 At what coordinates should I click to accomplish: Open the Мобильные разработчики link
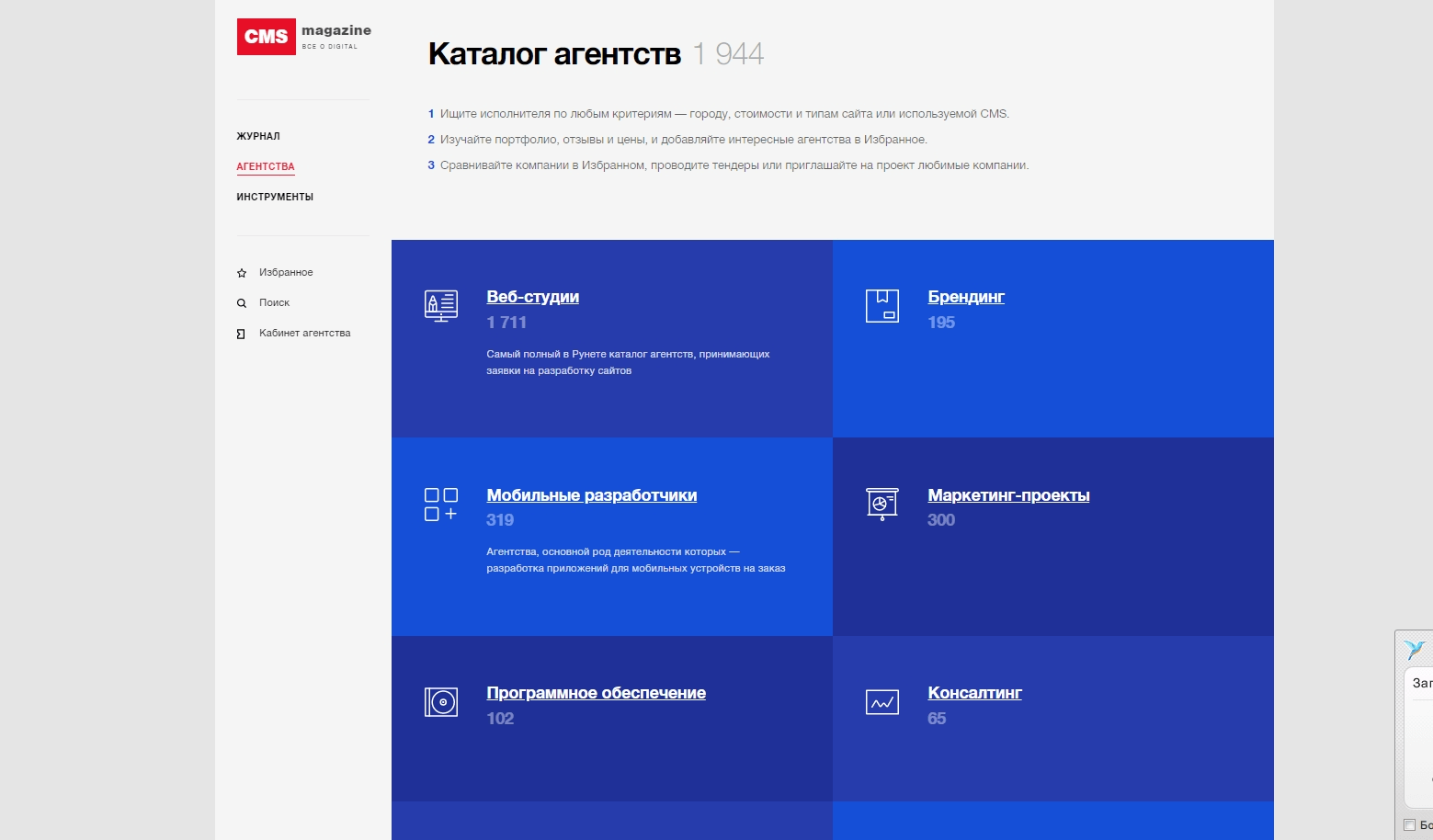[x=591, y=495]
